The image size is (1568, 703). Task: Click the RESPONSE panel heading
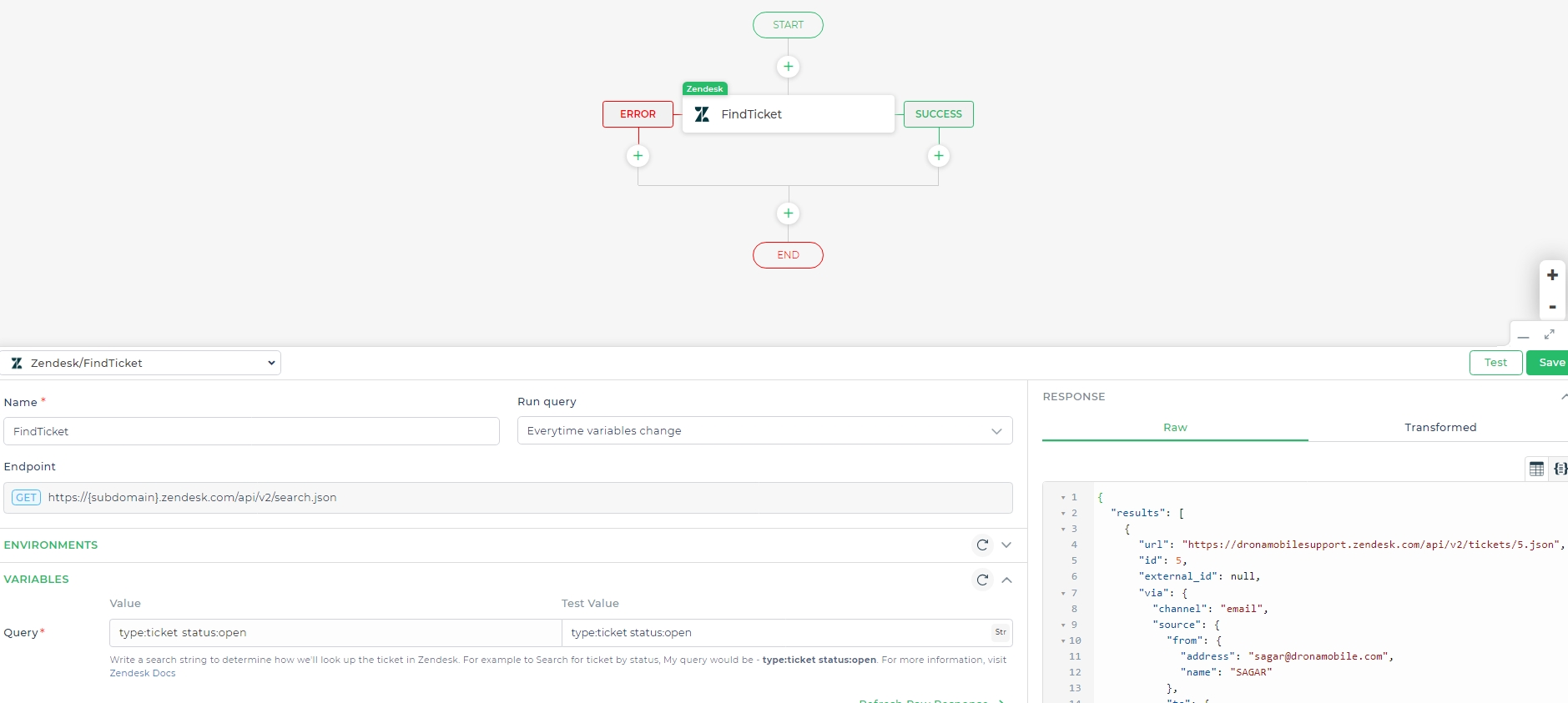1074,396
